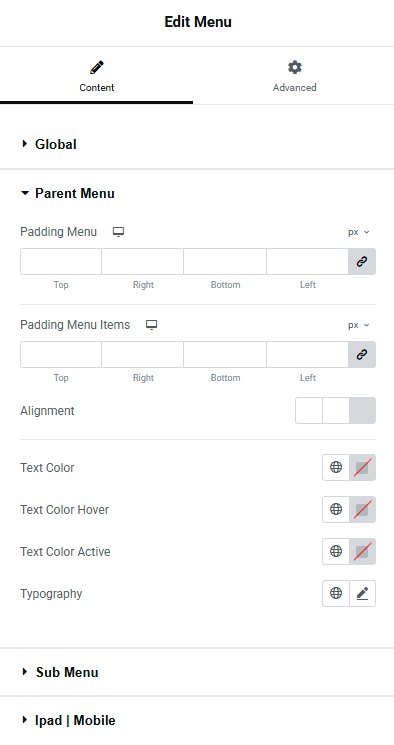The width and height of the screenshot is (394, 745).
Task: Click the Top field of Padding Menu
Action: point(61,261)
